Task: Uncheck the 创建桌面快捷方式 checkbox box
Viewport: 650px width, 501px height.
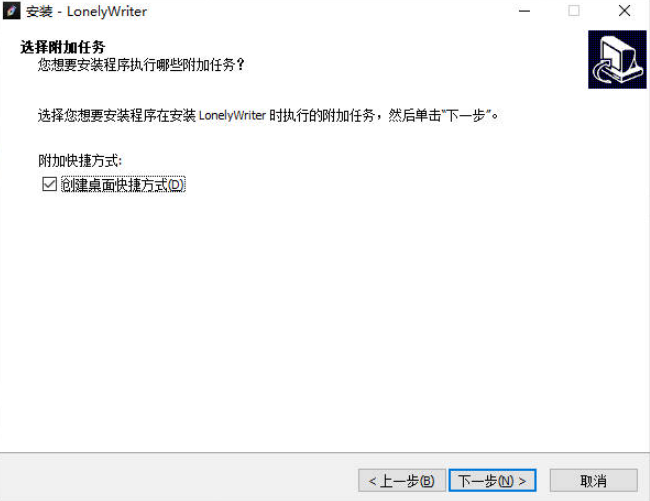Action: [x=49, y=184]
